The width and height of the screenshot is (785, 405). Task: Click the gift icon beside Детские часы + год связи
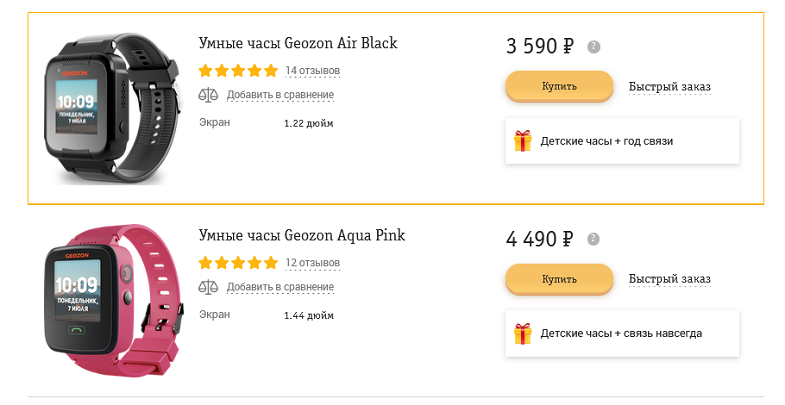tap(522, 141)
